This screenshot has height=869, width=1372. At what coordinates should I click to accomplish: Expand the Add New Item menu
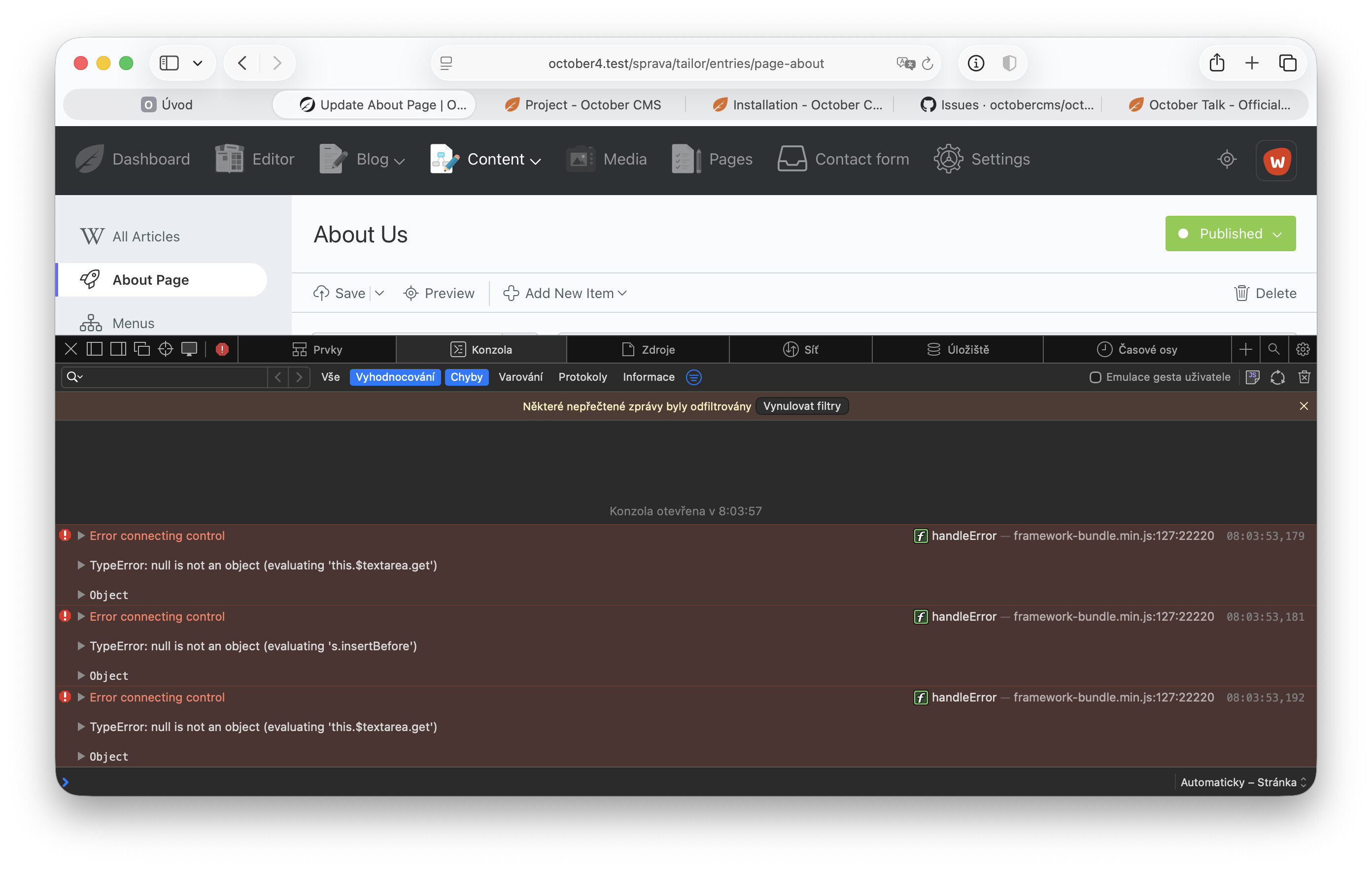[565, 293]
